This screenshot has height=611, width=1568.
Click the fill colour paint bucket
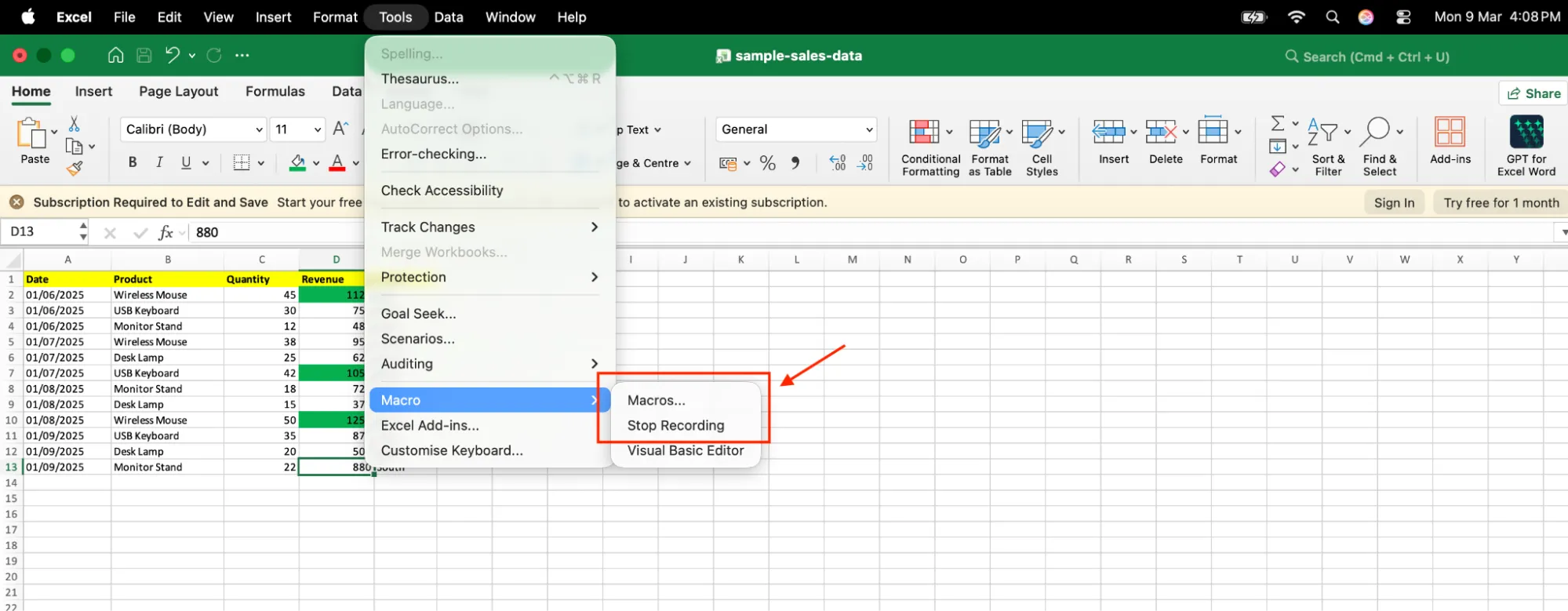[x=297, y=162]
